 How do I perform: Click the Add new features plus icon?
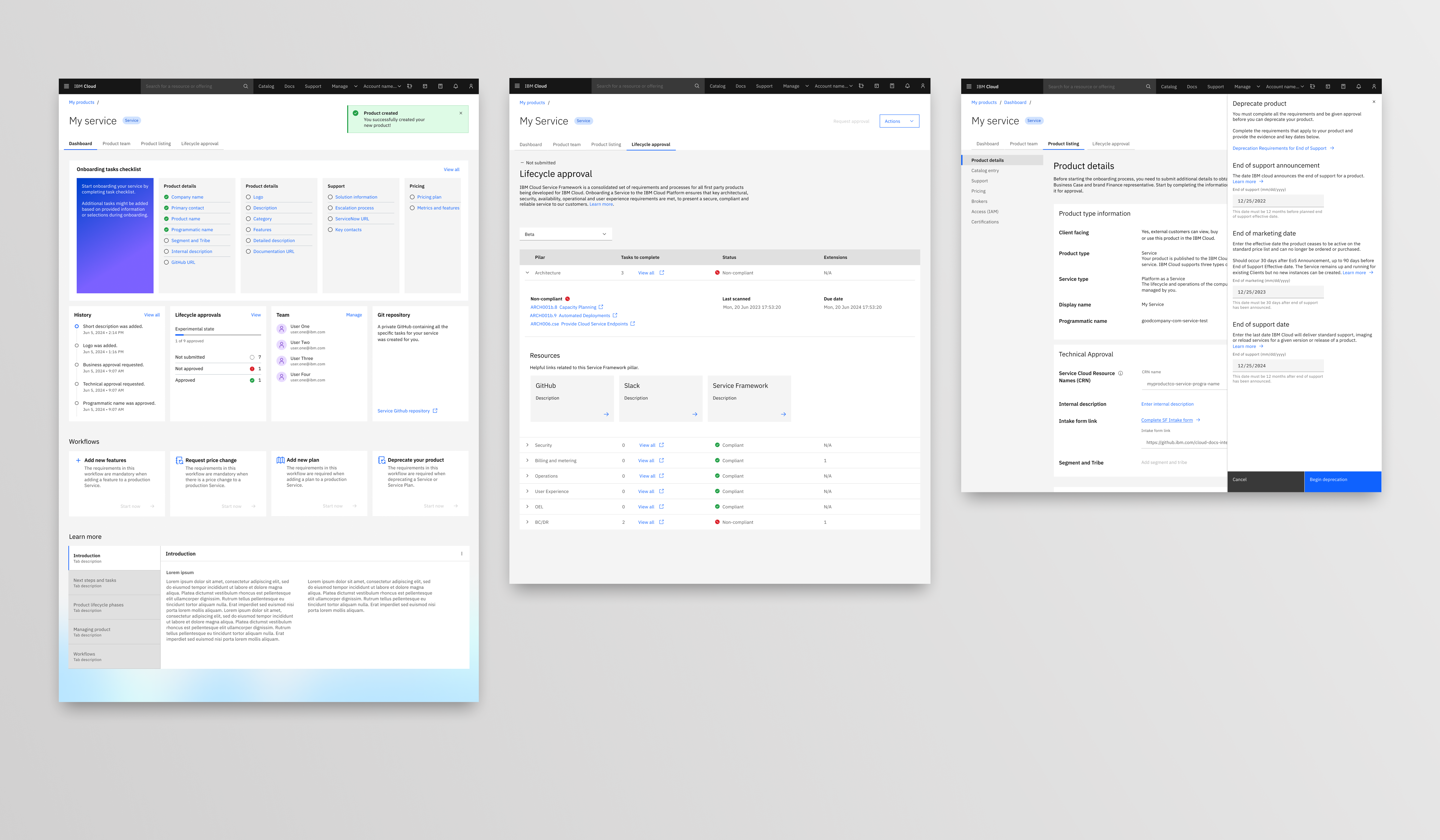pos(78,460)
